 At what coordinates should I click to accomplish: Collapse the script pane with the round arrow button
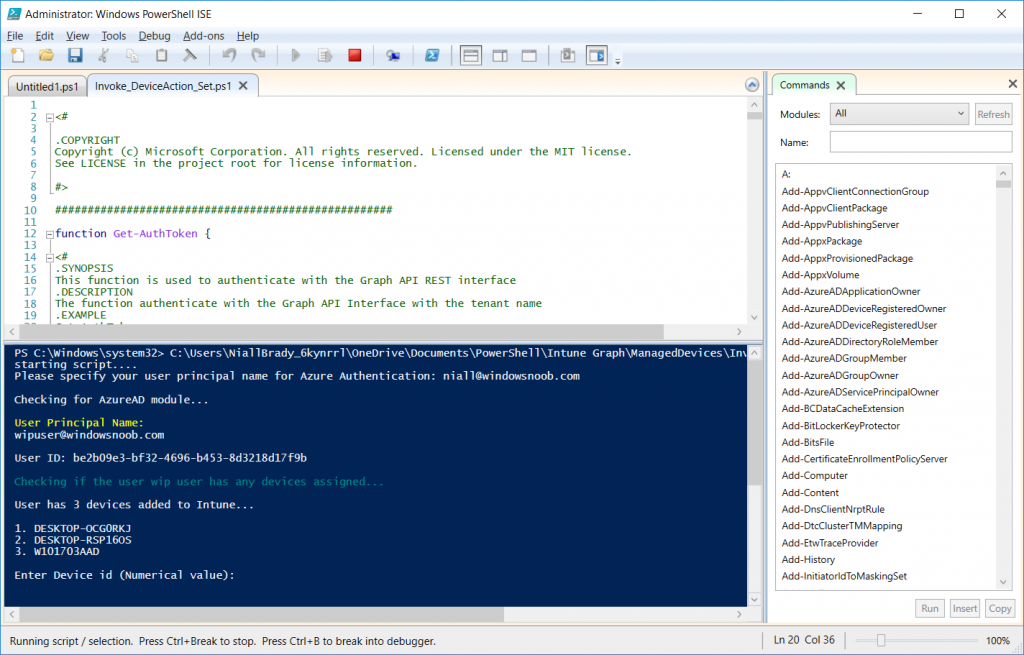752,85
